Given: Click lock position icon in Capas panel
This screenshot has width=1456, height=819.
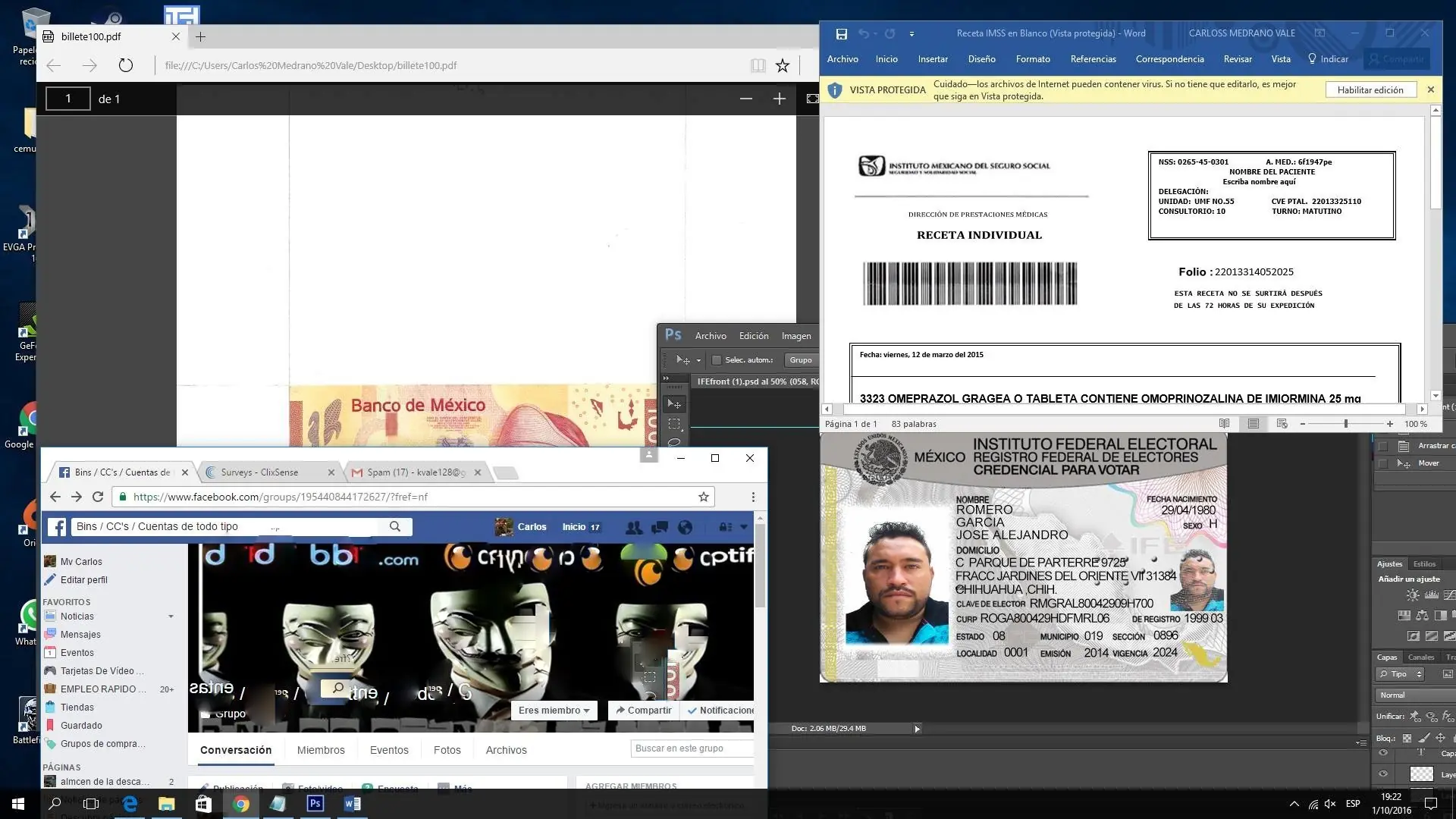Looking at the screenshot, I should pyautogui.click(x=1440, y=738).
